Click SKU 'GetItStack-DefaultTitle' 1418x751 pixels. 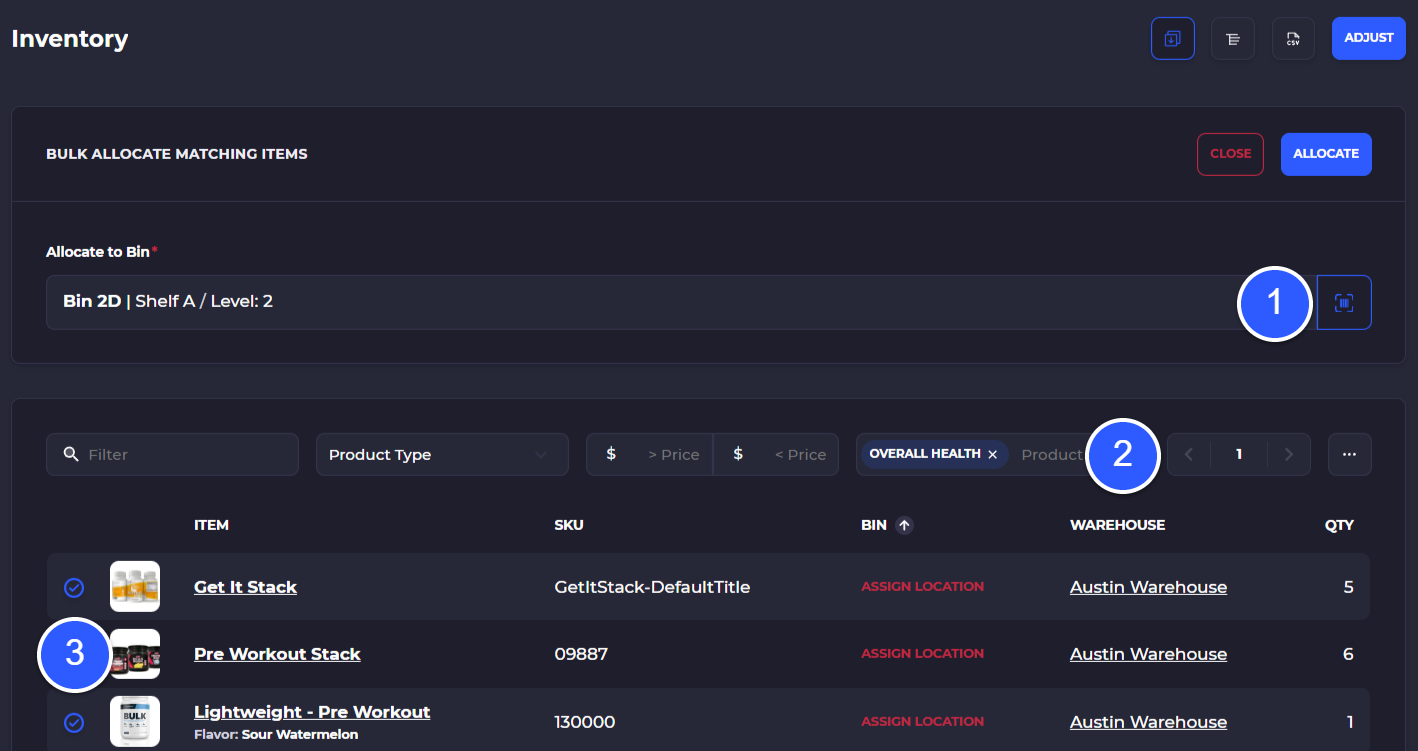(652, 587)
